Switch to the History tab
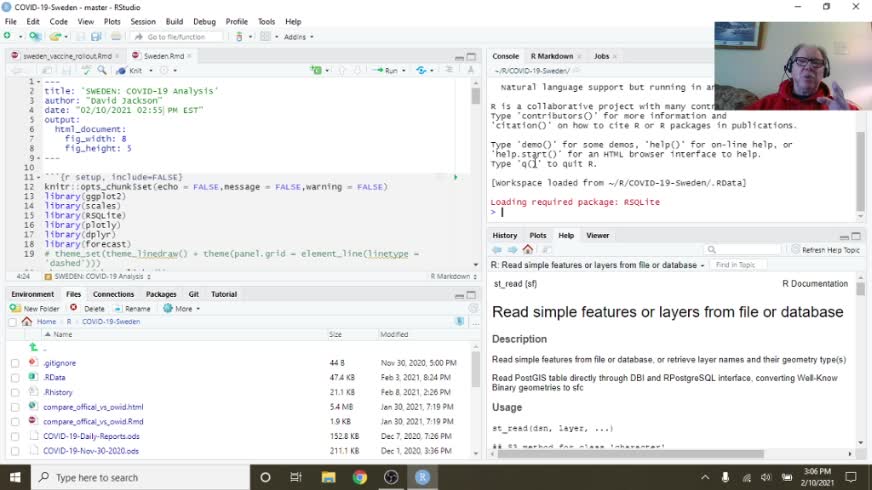 point(504,235)
